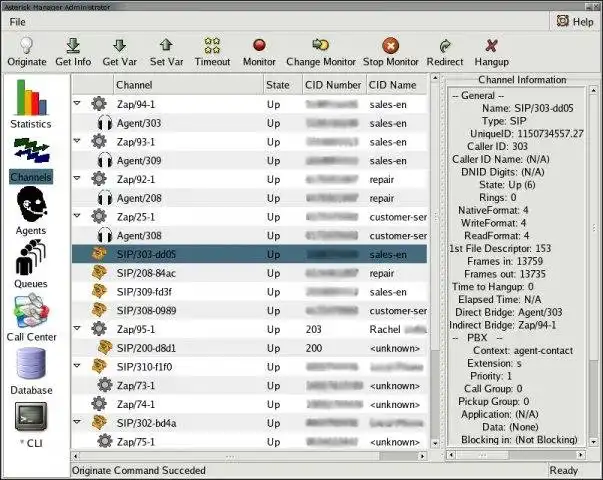The width and height of the screenshot is (603, 480).
Task: Click the headset icon of Agent/308
Action: [105, 235]
